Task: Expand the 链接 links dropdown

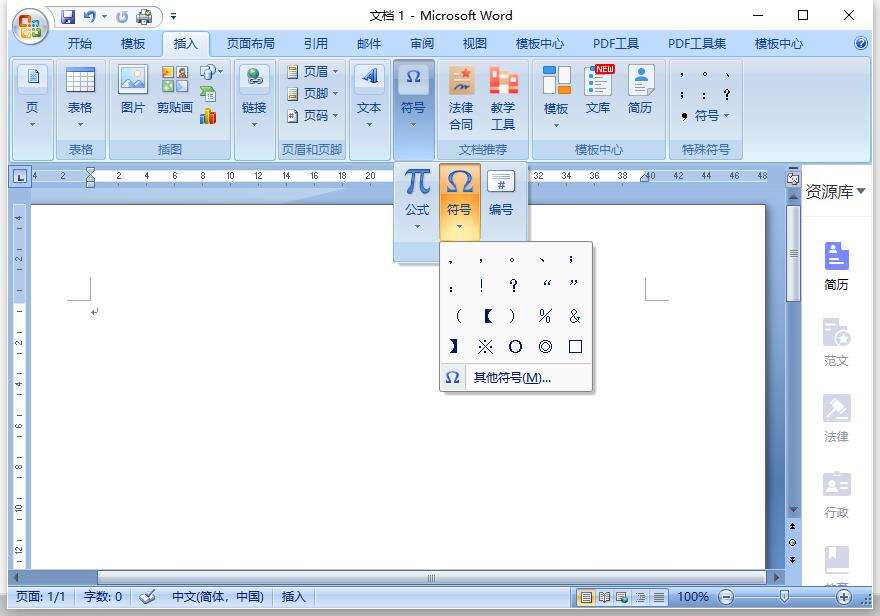Action: pos(254,96)
